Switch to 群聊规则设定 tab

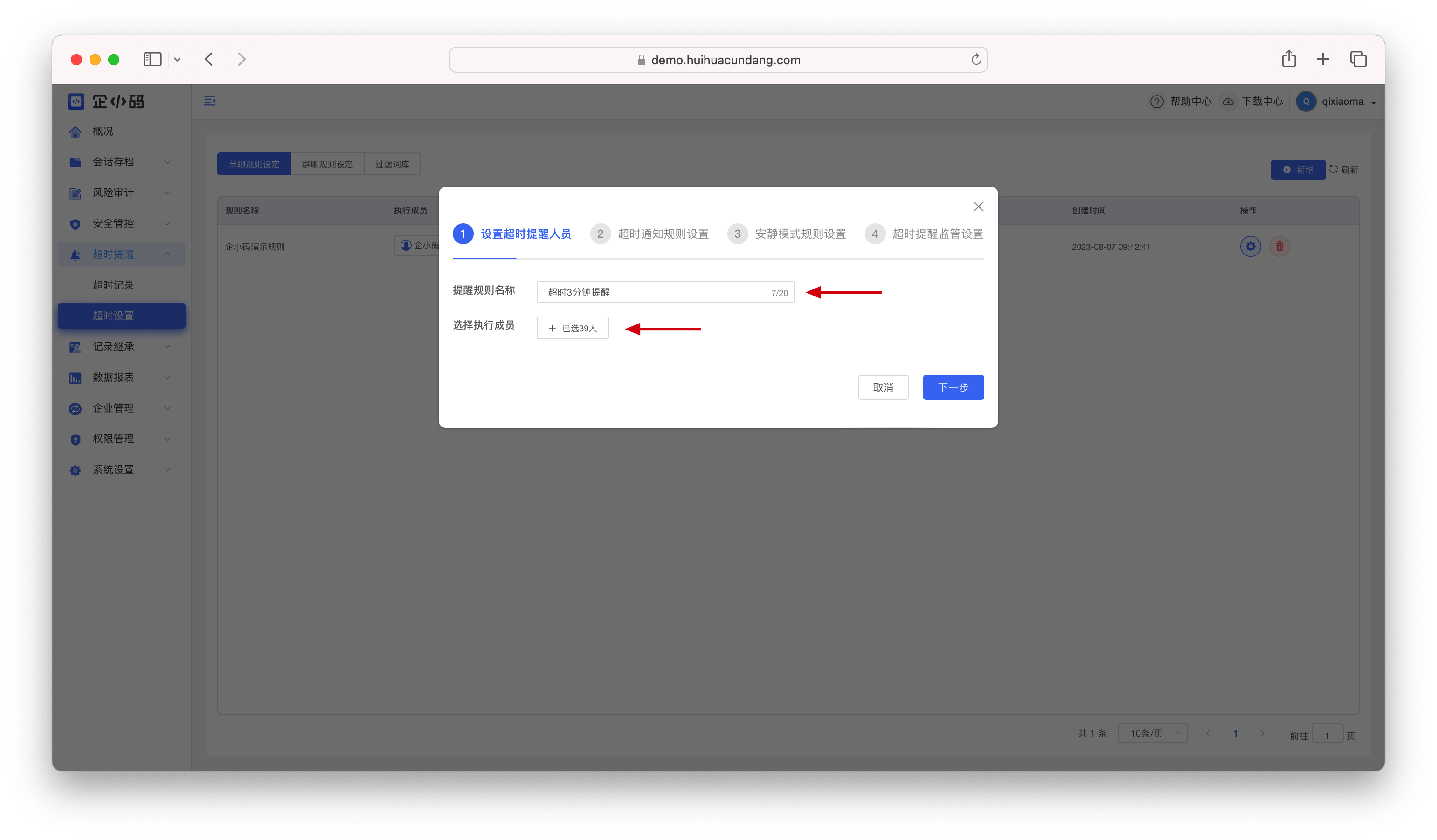click(327, 164)
